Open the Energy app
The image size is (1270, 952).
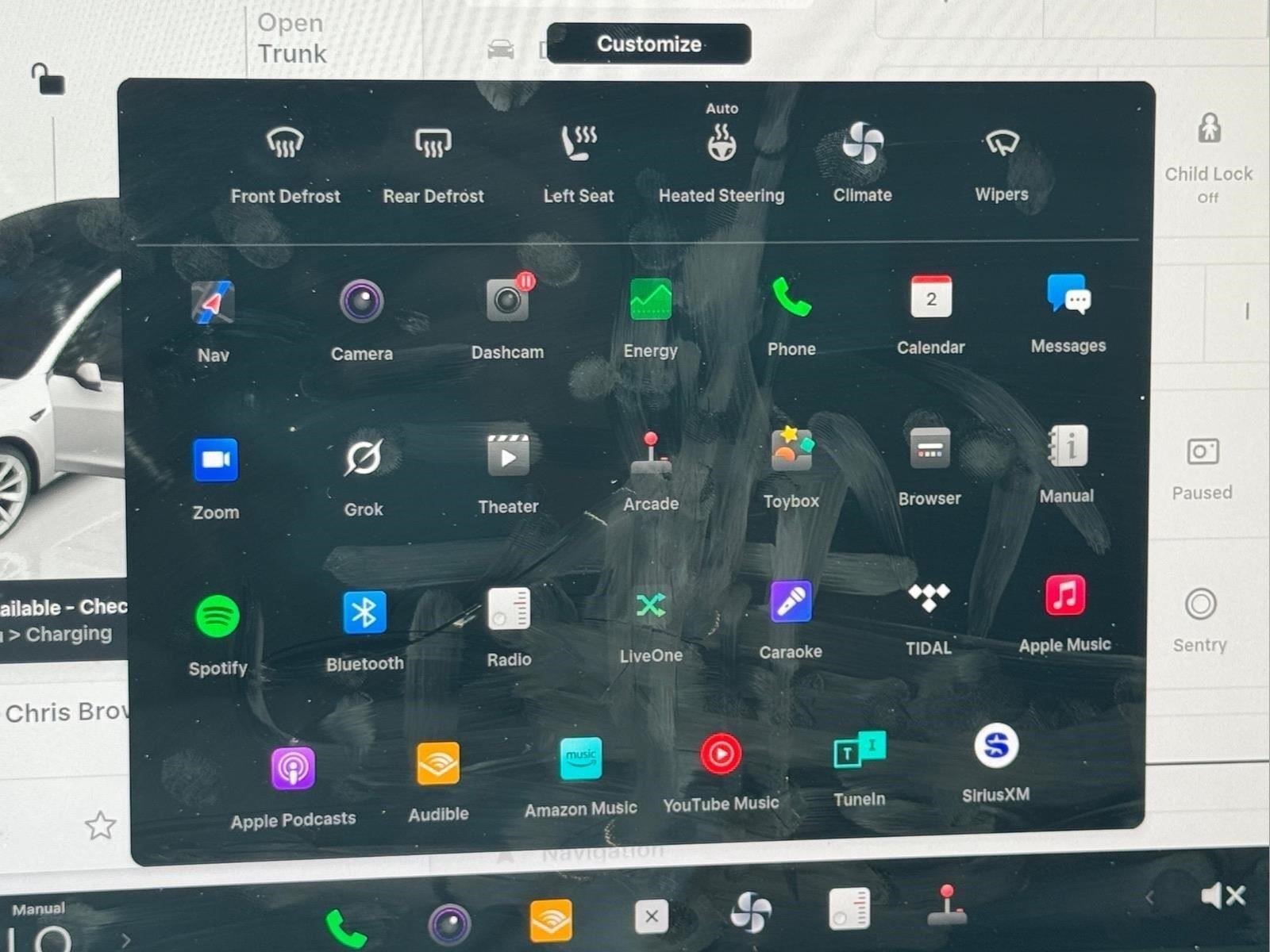coord(651,299)
